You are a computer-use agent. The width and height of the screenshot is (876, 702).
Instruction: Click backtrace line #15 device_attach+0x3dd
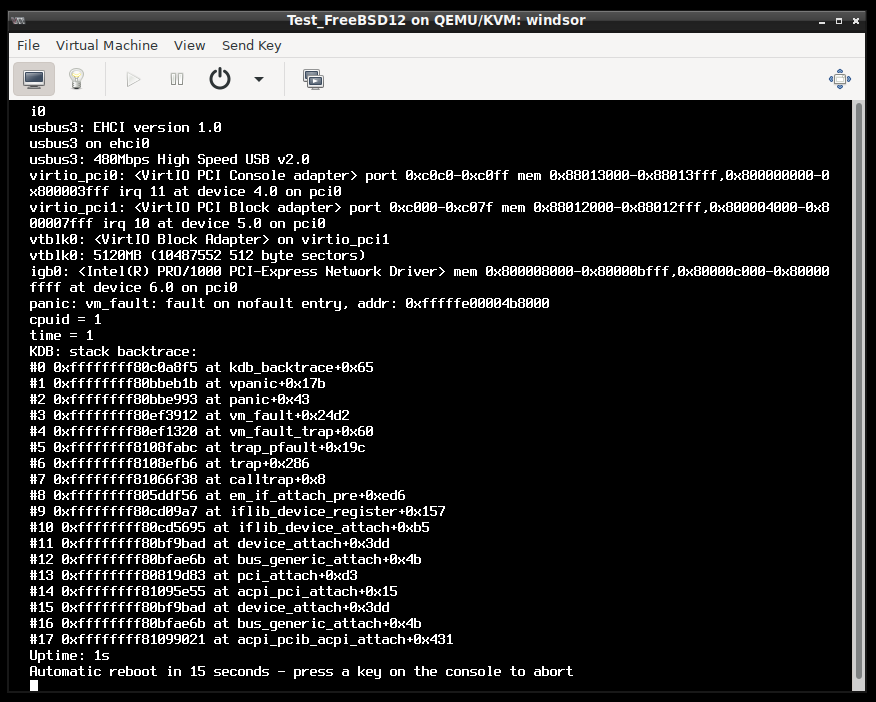click(210, 608)
